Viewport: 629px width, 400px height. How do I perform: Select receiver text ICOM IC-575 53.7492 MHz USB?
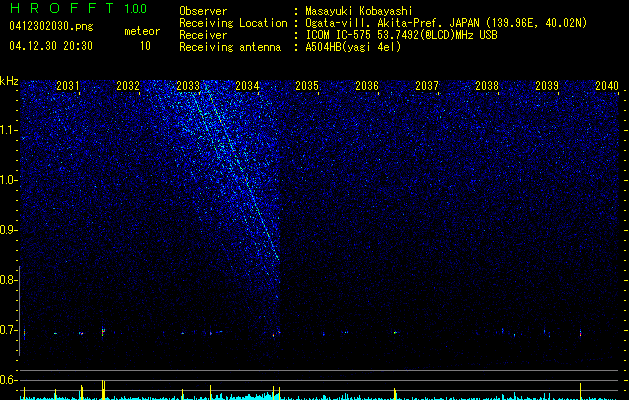pos(401,35)
